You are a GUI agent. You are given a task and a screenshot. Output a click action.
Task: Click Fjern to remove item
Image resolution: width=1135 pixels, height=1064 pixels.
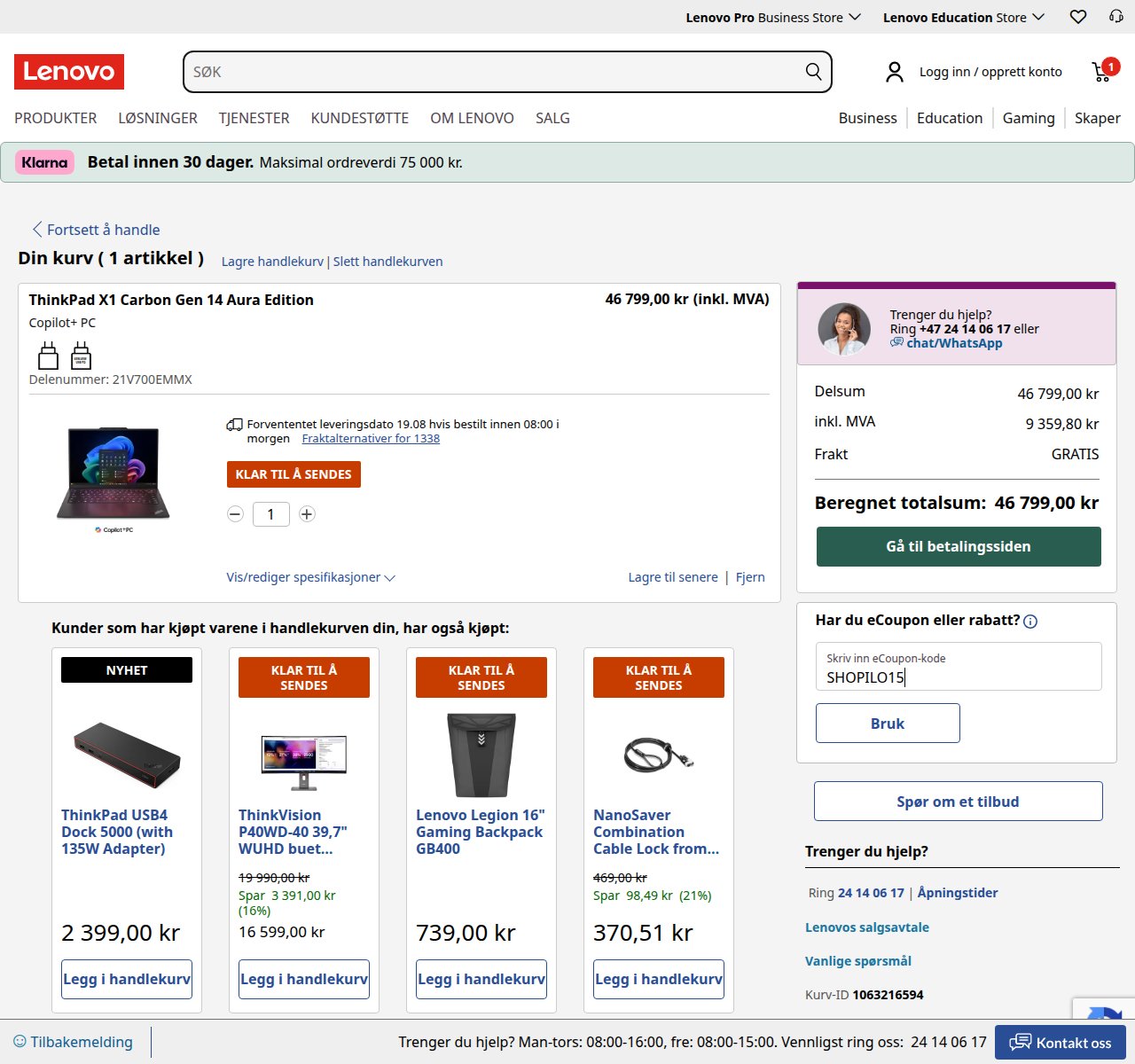750,577
